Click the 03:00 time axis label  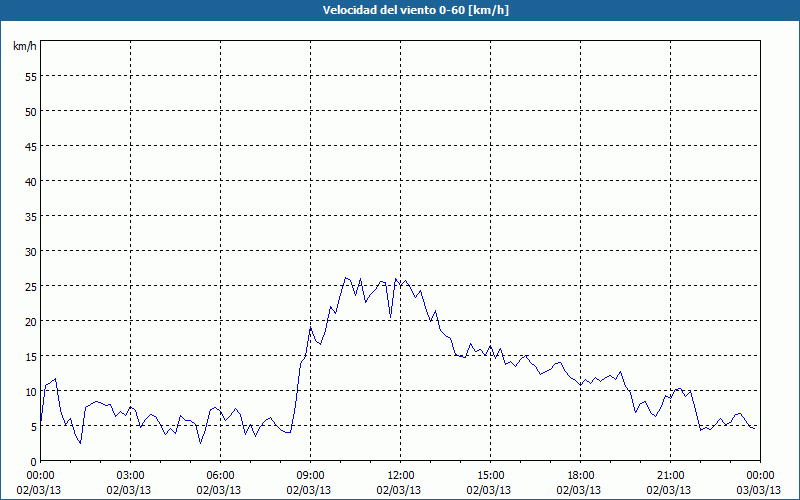131,476
